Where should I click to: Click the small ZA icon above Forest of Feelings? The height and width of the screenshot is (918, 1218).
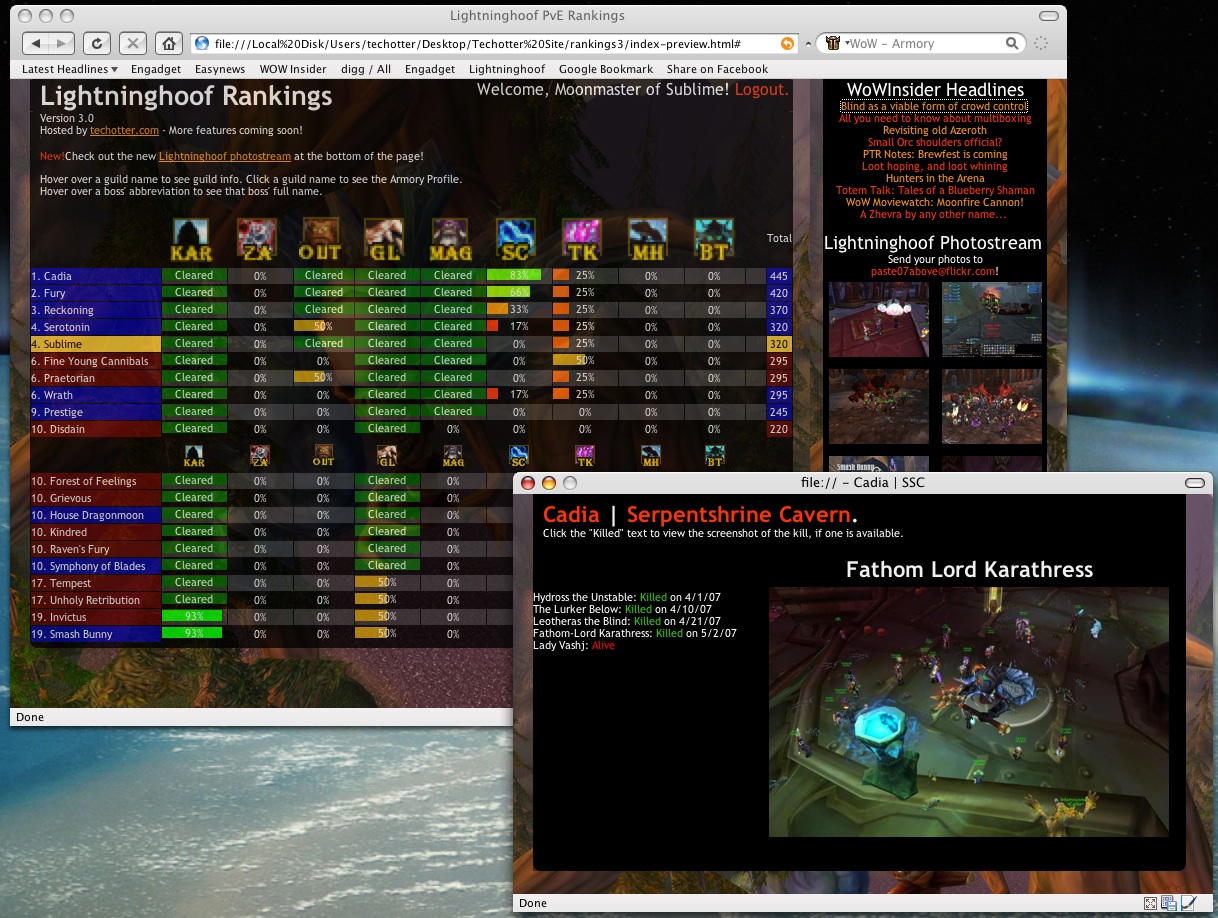click(x=259, y=456)
